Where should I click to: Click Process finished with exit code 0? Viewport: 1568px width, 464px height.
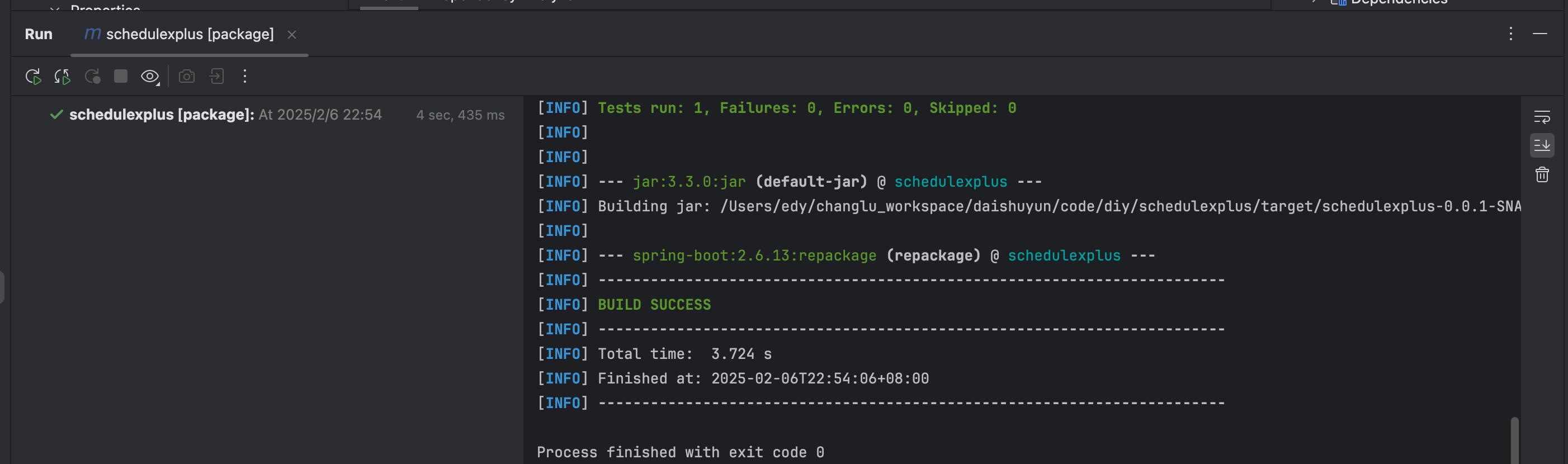680,452
